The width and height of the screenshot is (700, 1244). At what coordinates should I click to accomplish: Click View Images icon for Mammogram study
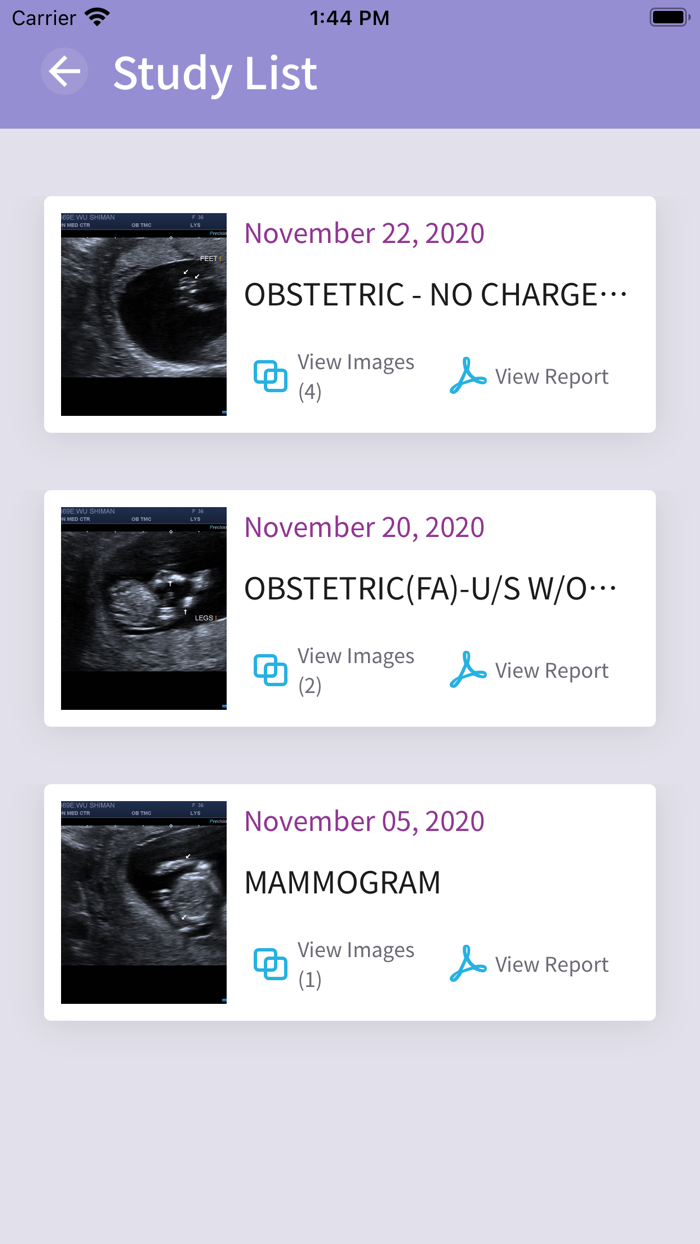tap(270, 964)
